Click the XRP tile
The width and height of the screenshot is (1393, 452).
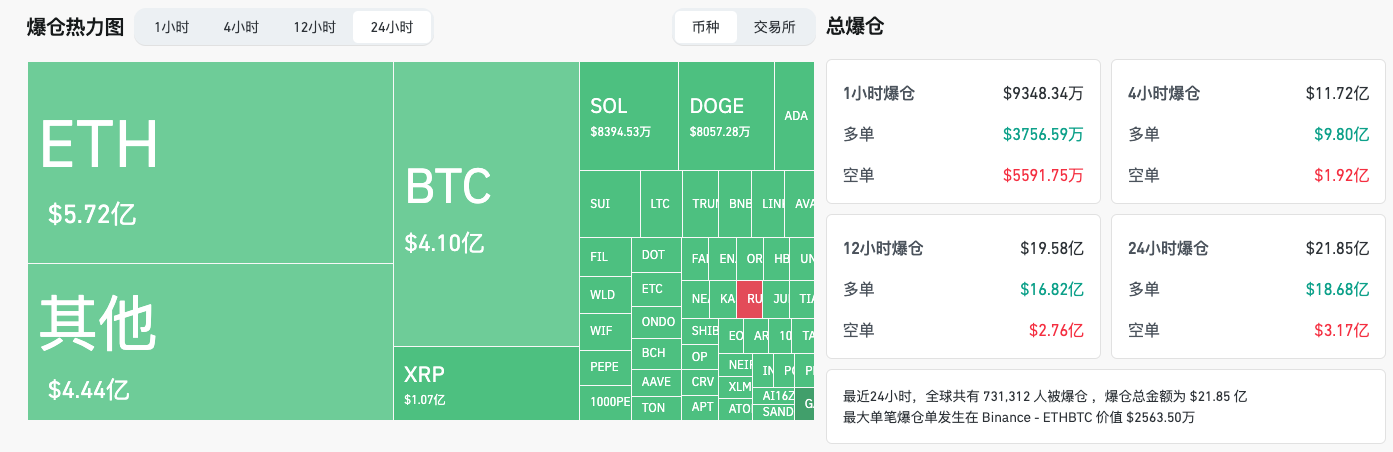point(486,383)
